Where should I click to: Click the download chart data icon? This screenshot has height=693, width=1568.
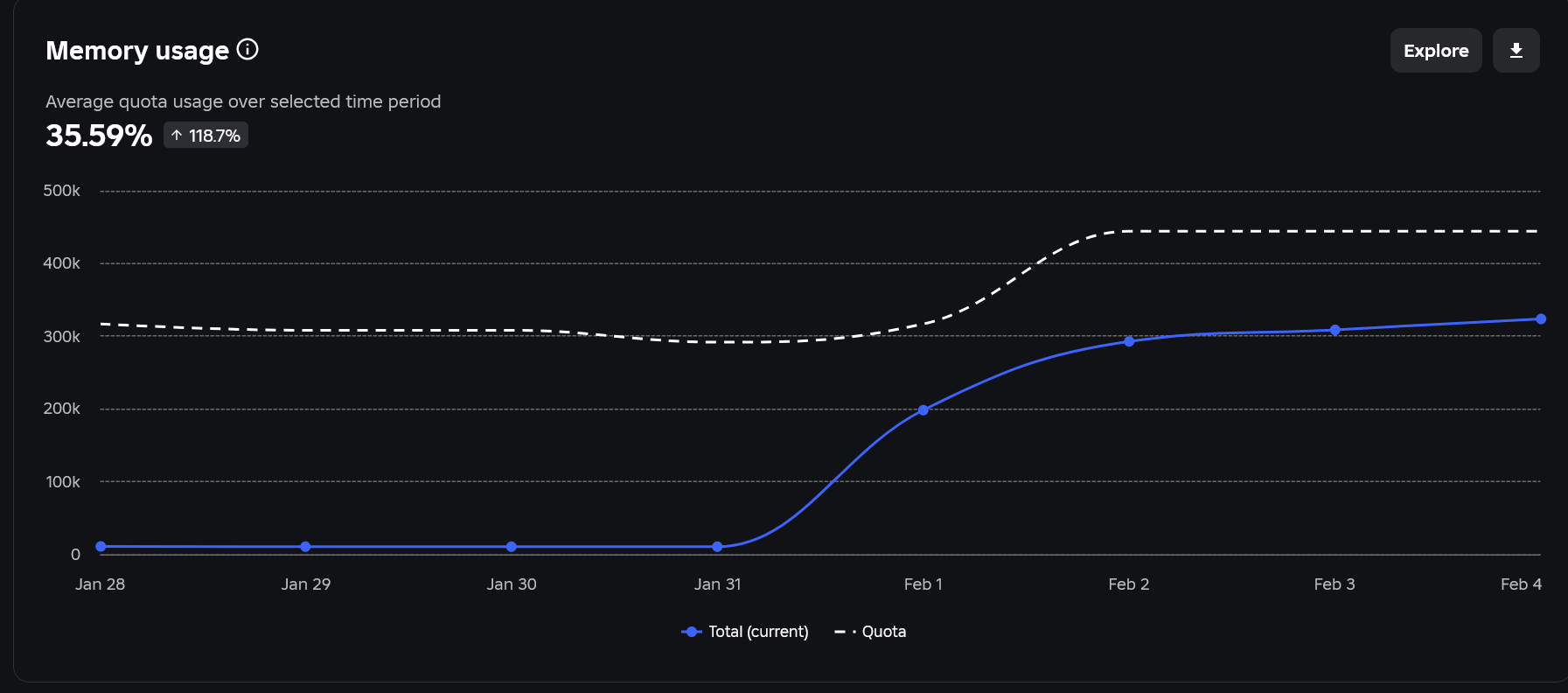point(1516,51)
